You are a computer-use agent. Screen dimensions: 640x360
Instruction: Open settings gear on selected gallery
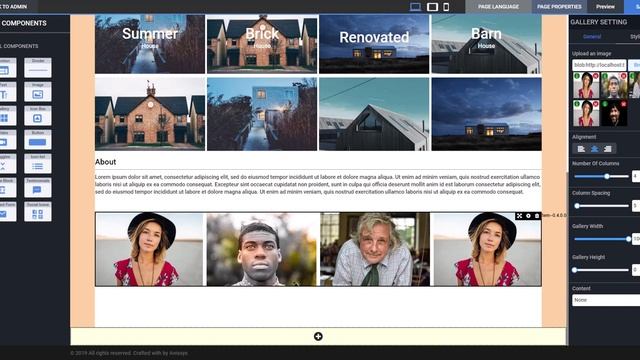[528, 216]
